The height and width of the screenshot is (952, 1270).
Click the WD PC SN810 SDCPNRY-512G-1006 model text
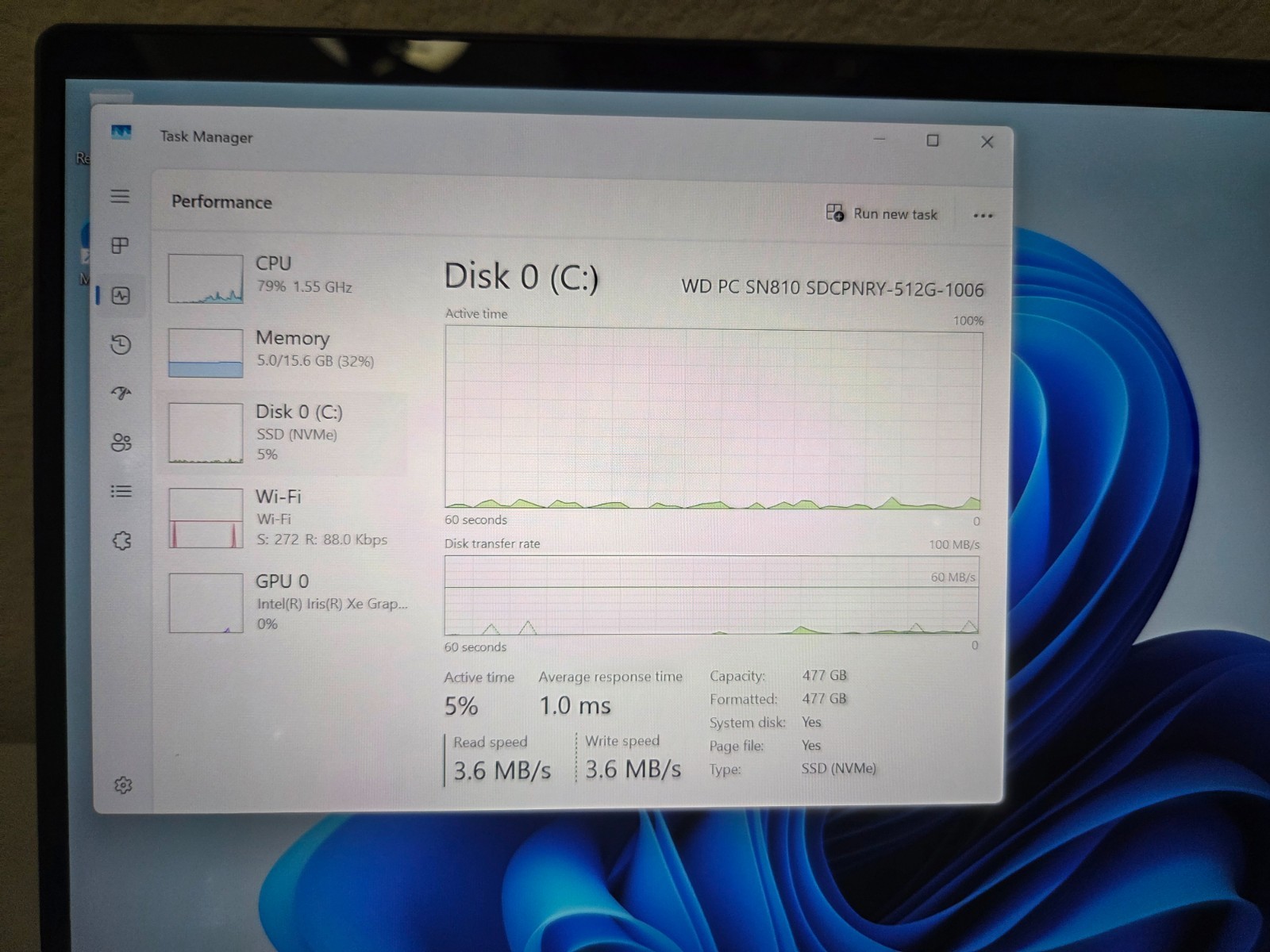pyautogui.click(x=833, y=288)
